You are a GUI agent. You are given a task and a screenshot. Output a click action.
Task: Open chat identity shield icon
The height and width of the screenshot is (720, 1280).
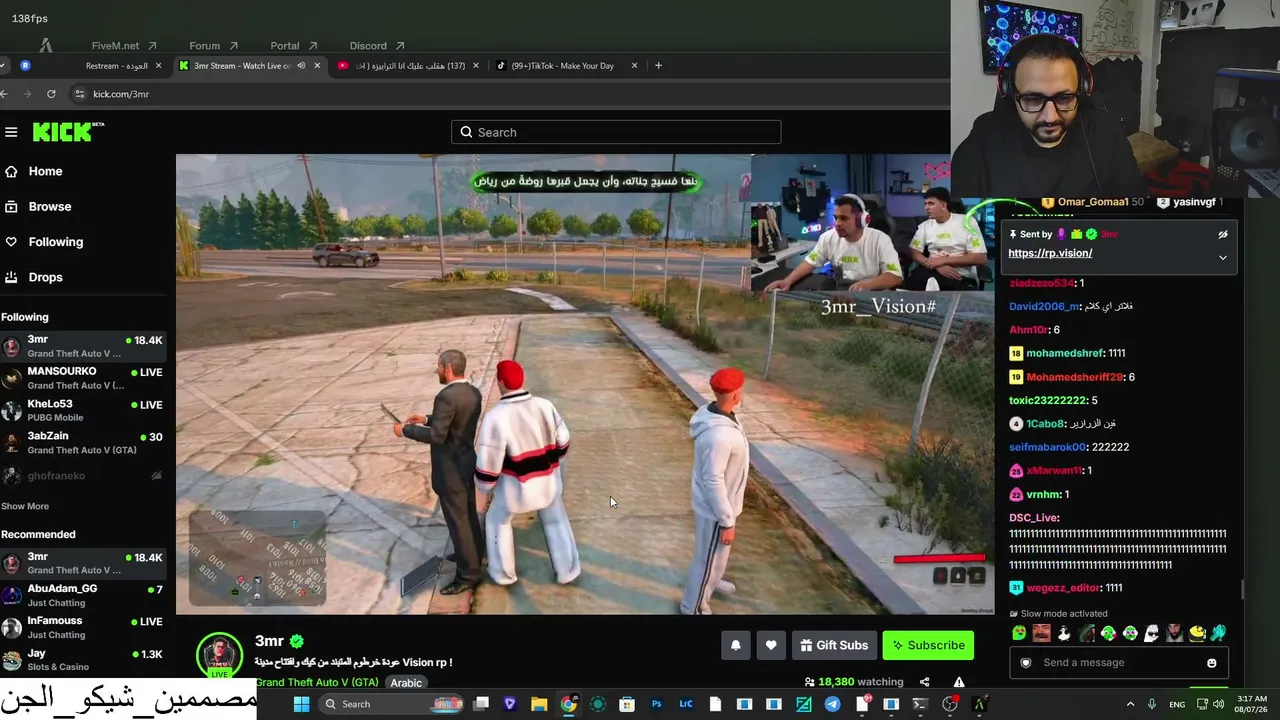tap(1025, 663)
